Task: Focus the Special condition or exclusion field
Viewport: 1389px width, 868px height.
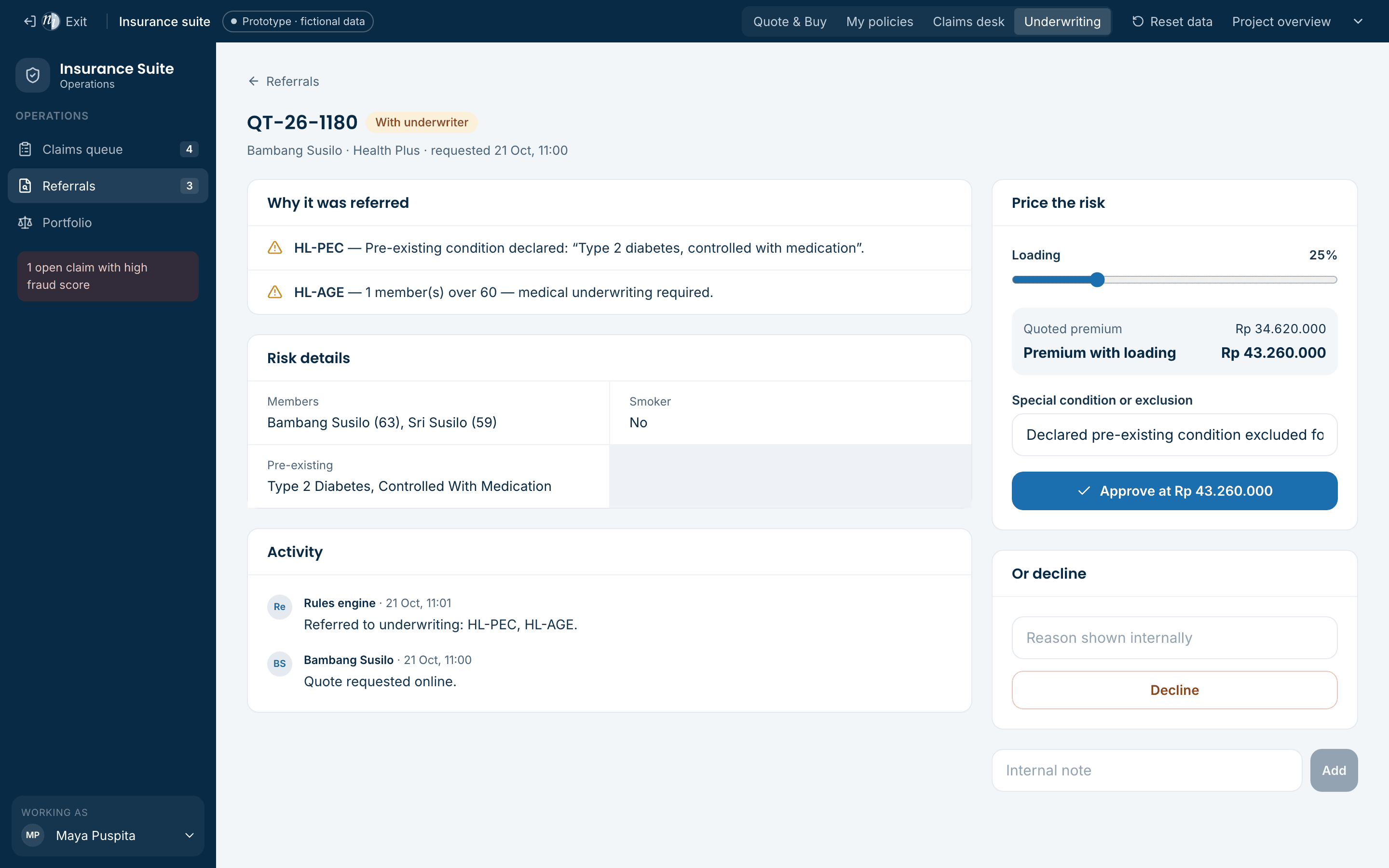Action: [x=1174, y=434]
